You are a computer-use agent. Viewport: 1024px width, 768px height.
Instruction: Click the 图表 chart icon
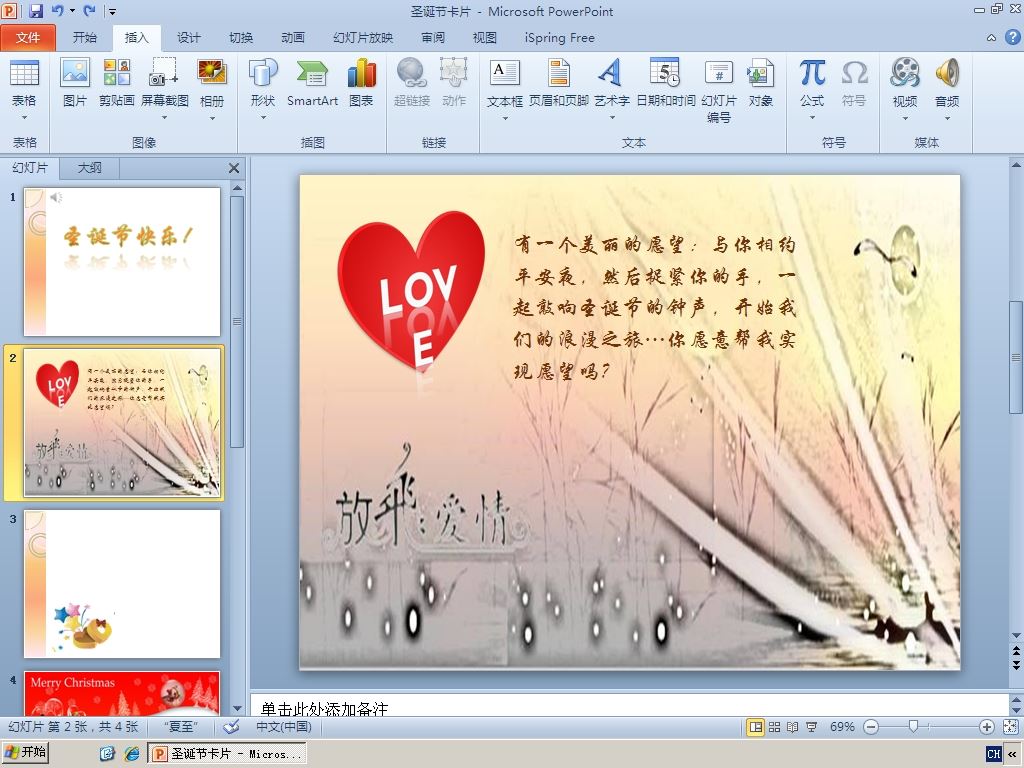(361, 82)
